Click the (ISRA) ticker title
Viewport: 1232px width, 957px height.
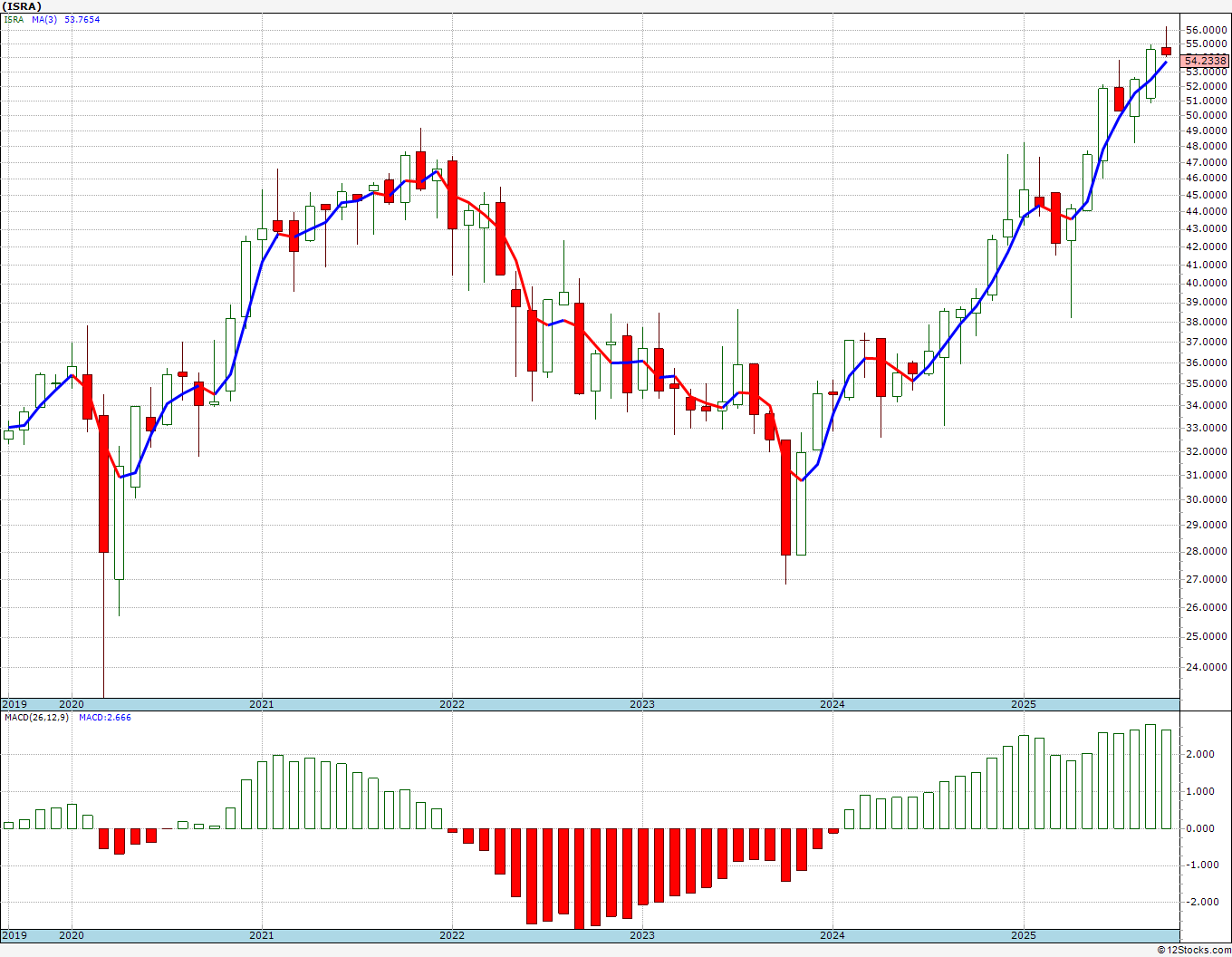click(22, 5)
